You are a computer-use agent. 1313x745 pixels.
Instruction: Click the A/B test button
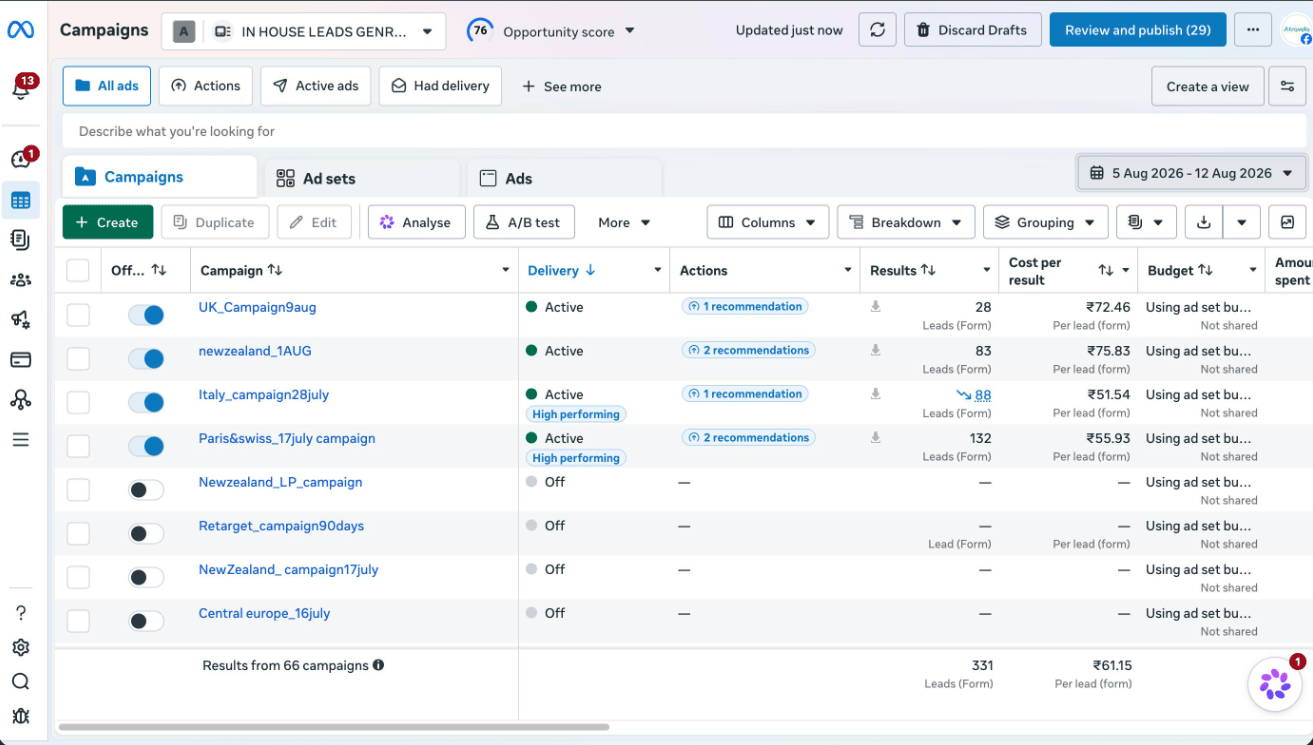click(x=524, y=222)
